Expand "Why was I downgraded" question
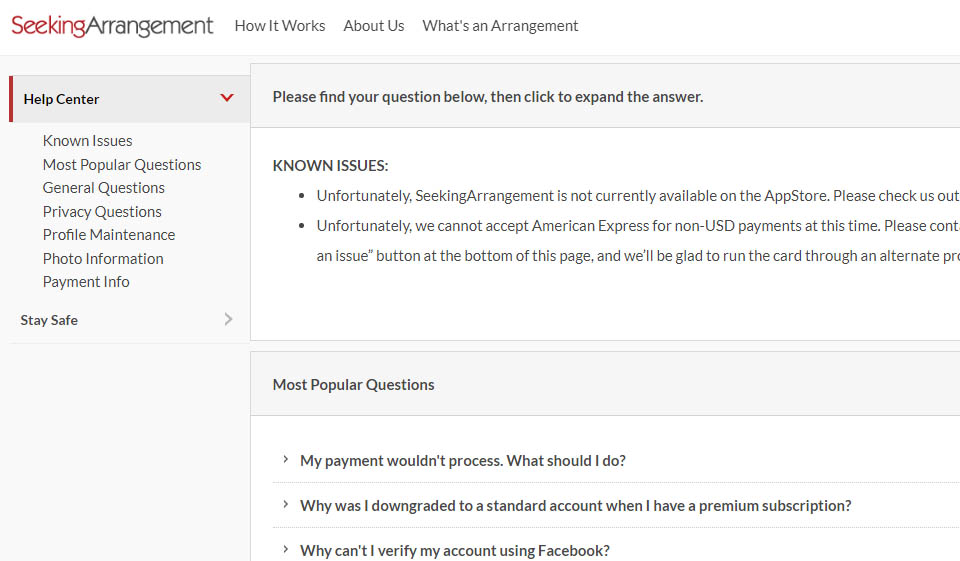 click(575, 506)
